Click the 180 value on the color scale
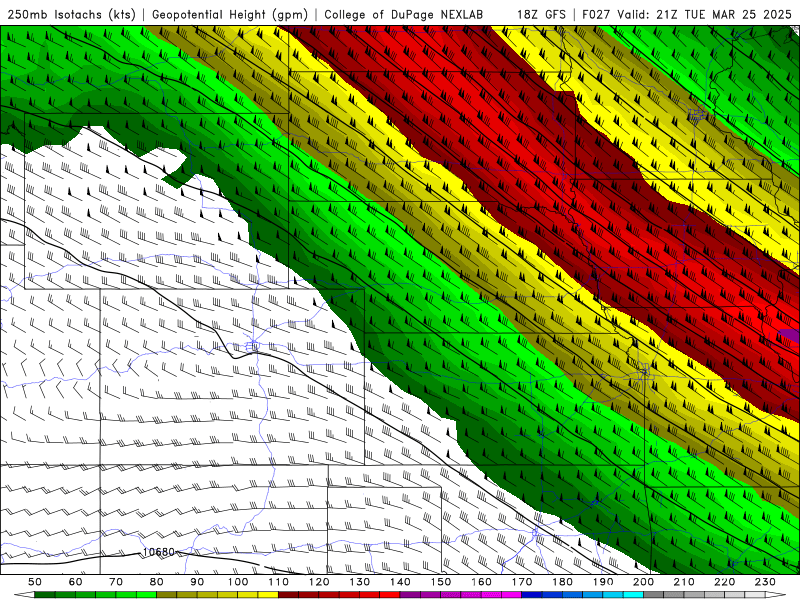This screenshot has height=600, width=800. 562,582
